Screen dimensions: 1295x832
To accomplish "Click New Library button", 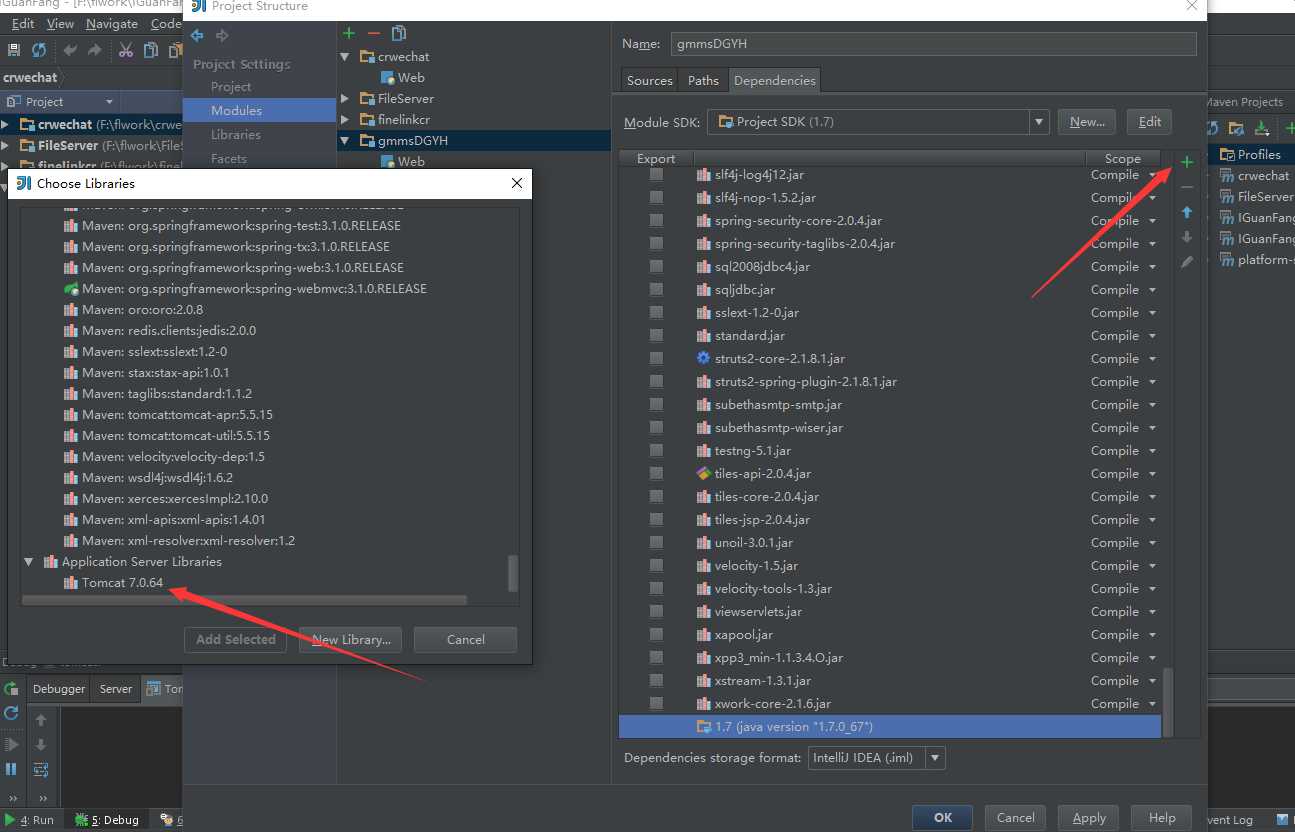I will (x=351, y=640).
